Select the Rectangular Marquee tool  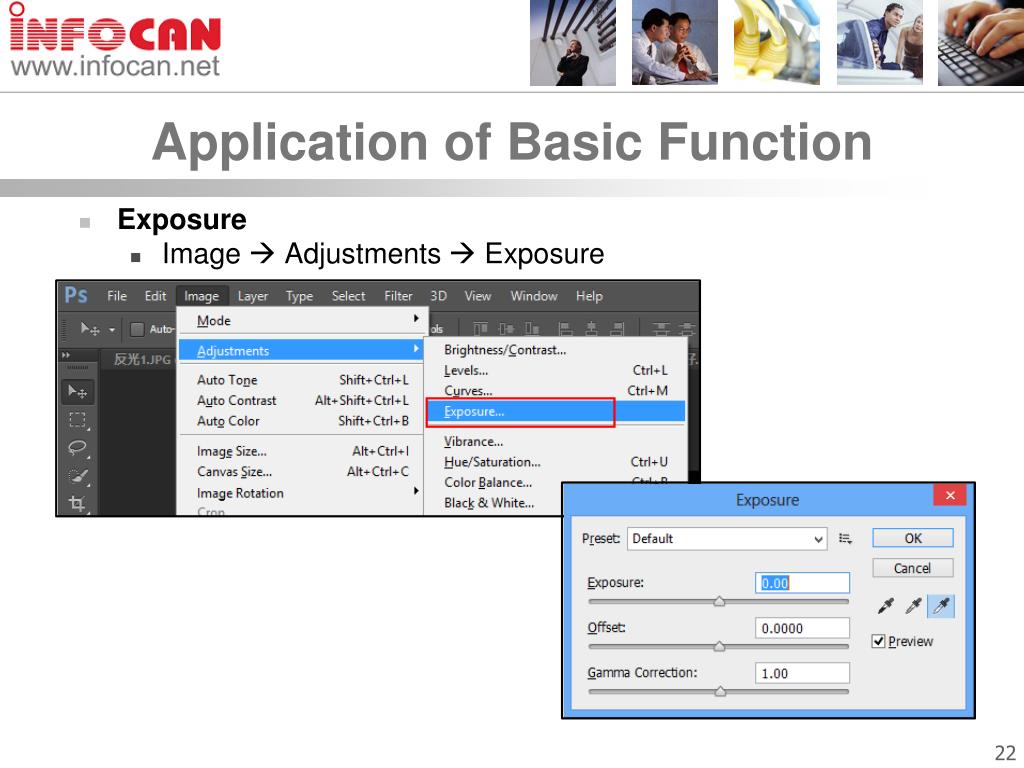pyautogui.click(x=78, y=420)
